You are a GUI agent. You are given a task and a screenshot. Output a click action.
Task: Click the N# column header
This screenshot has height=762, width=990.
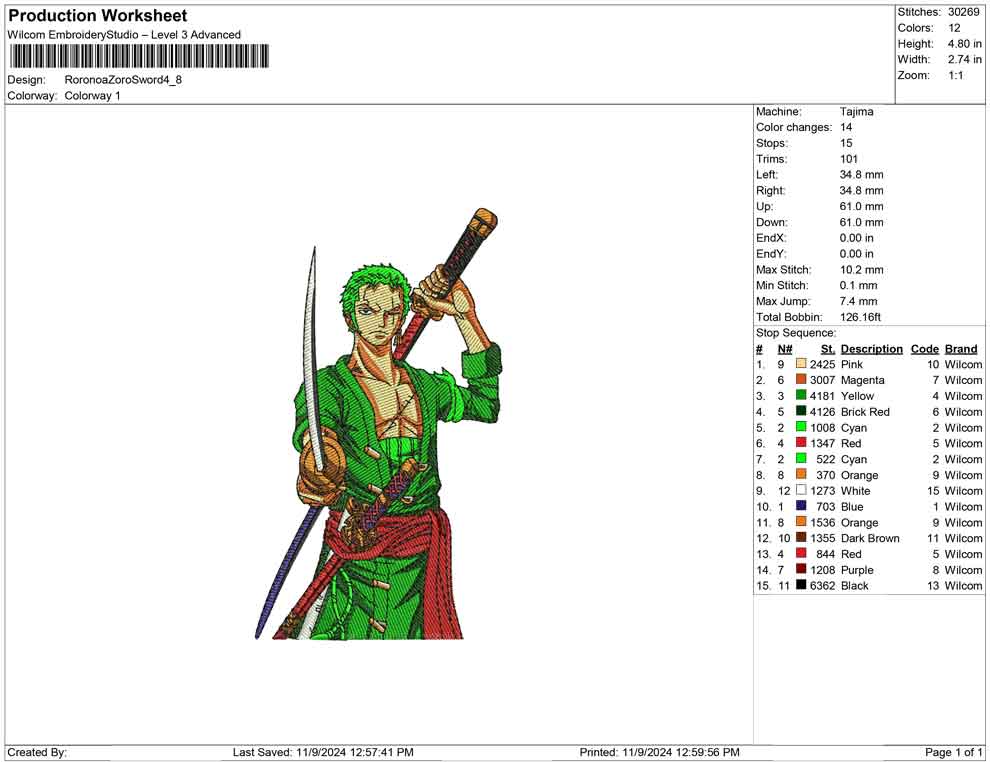point(785,349)
